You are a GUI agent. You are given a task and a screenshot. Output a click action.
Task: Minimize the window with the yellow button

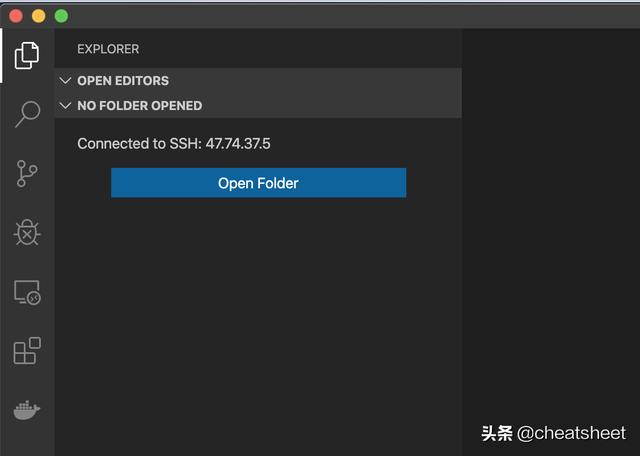pyautogui.click(x=39, y=16)
